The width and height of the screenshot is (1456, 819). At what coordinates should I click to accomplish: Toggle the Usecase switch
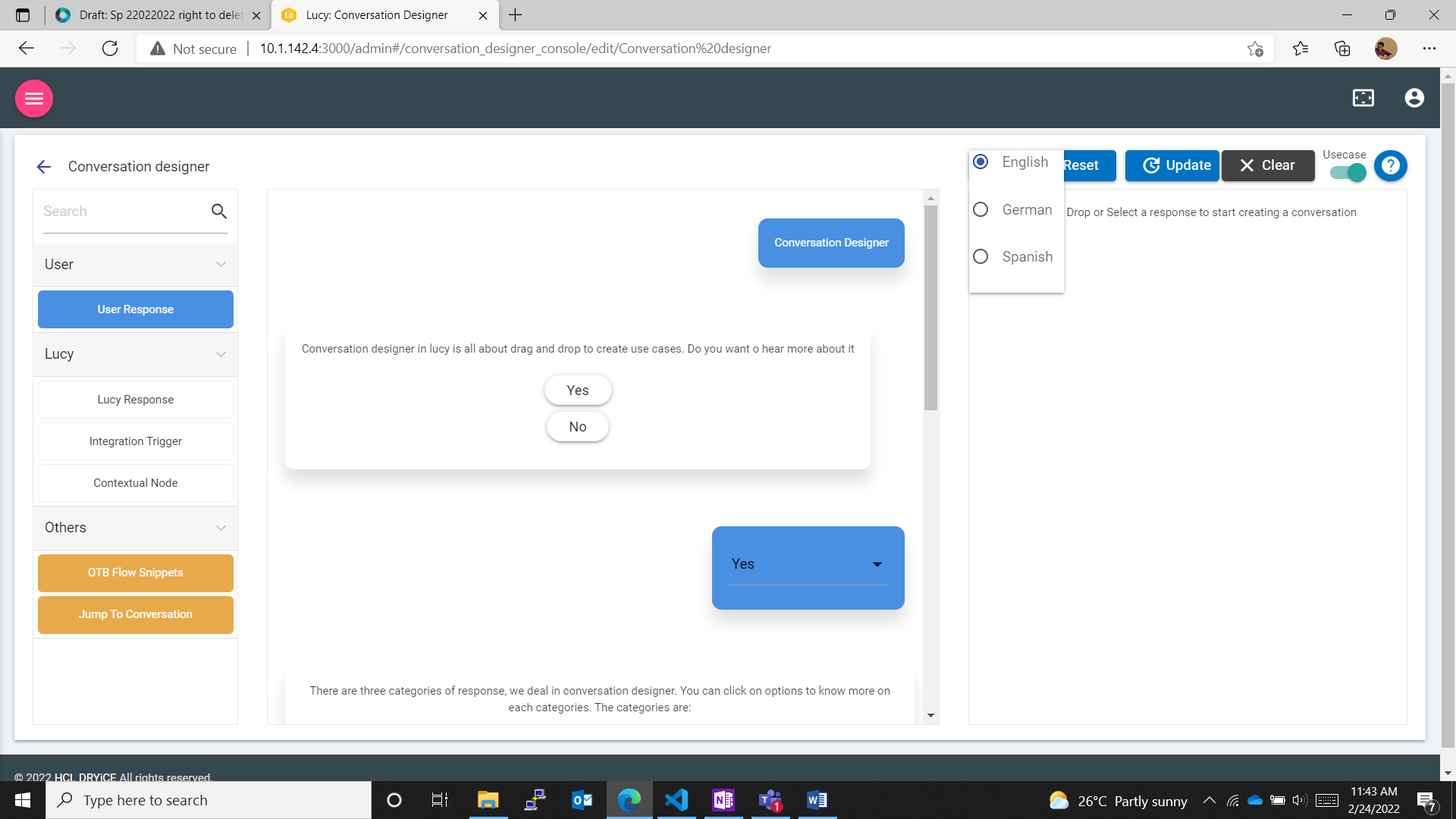click(x=1348, y=173)
